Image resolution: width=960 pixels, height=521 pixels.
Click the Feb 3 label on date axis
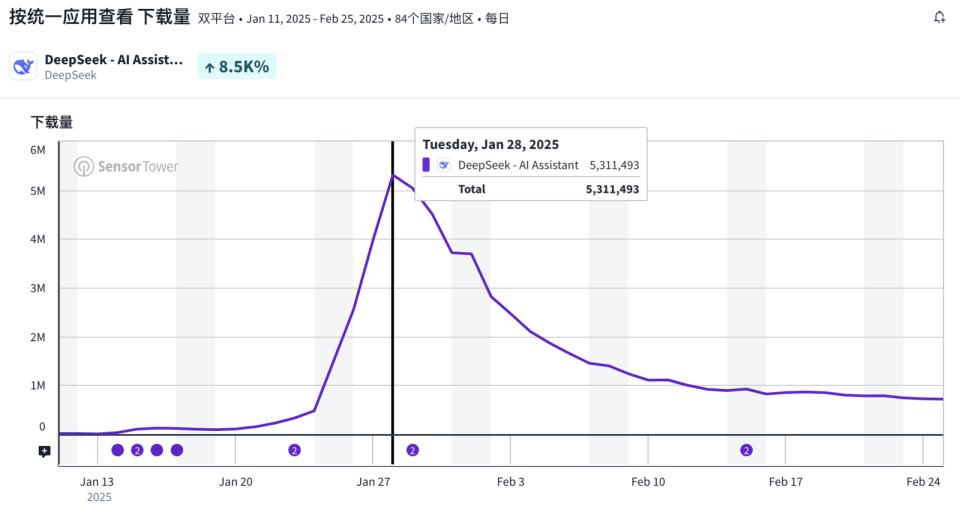[x=510, y=481]
